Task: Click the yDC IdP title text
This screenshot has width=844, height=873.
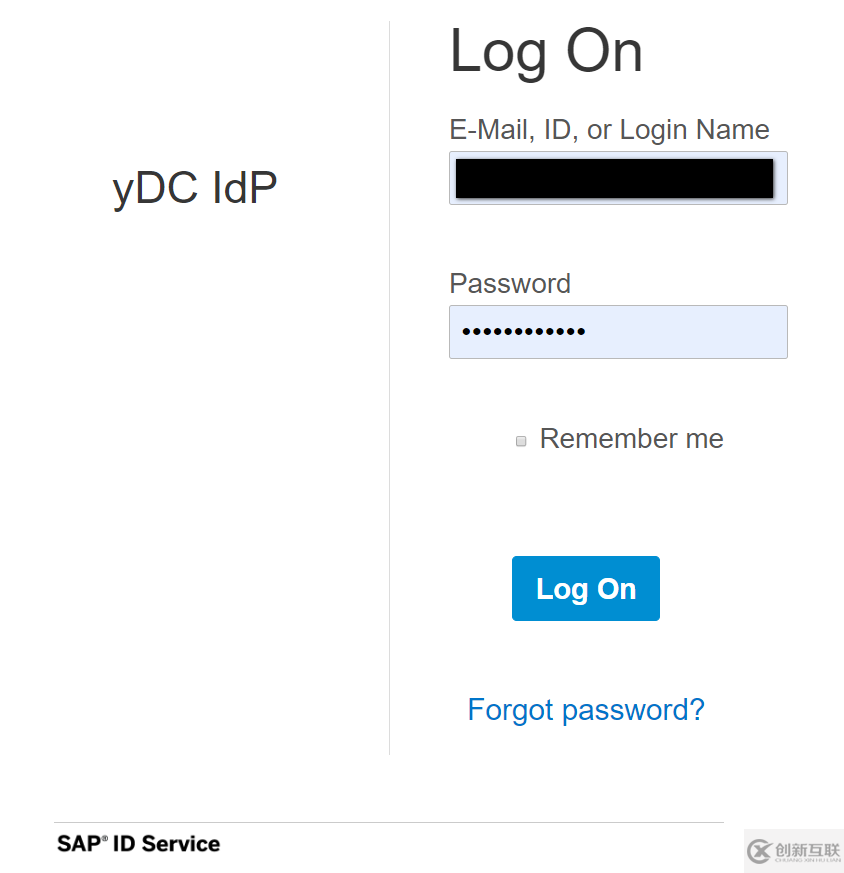Action: pyautogui.click(x=195, y=188)
